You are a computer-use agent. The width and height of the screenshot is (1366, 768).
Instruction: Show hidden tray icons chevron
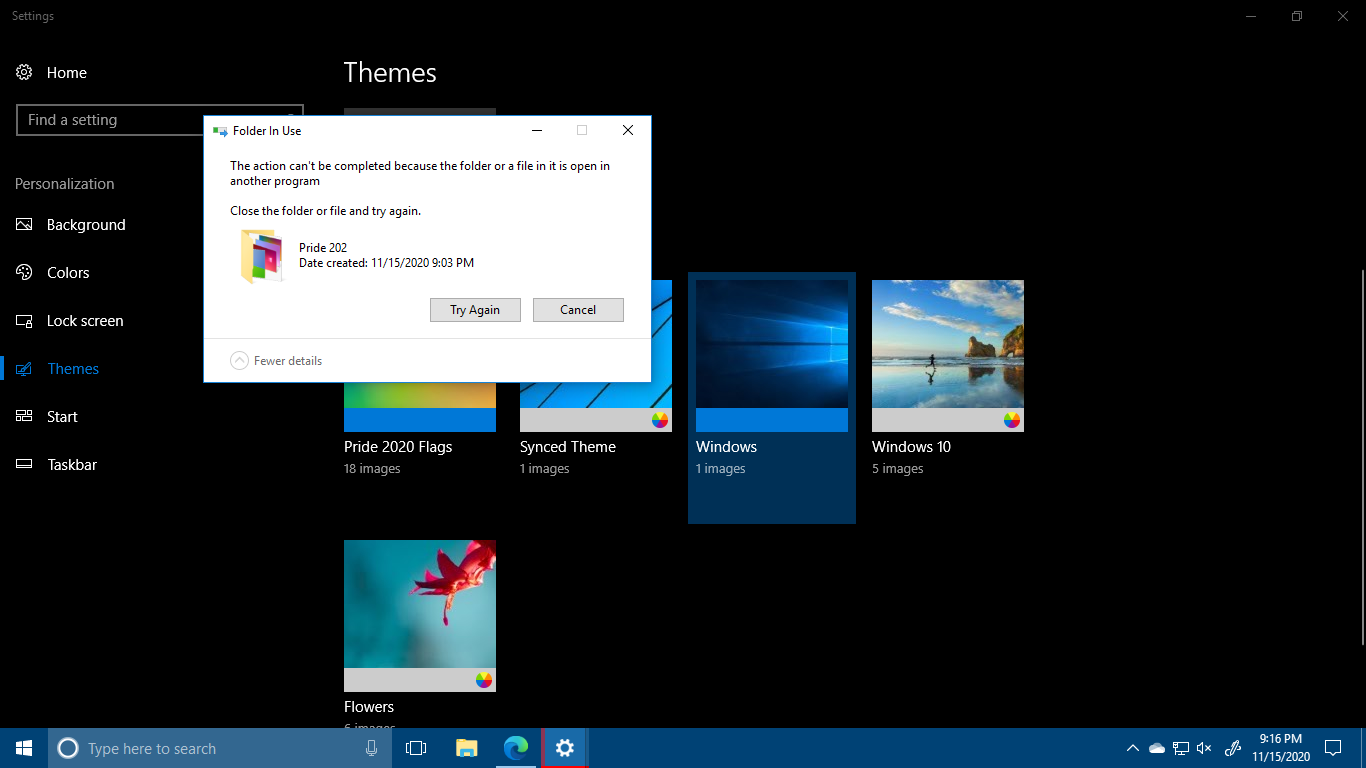click(x=1133, y=748)
